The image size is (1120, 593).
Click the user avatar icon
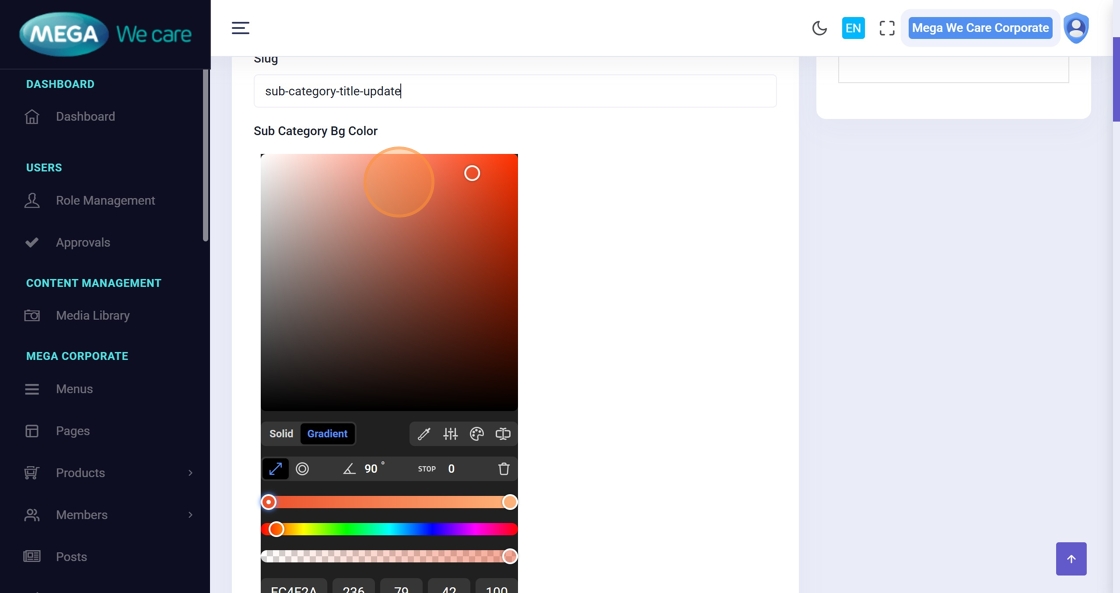[x=1076, y=28]
